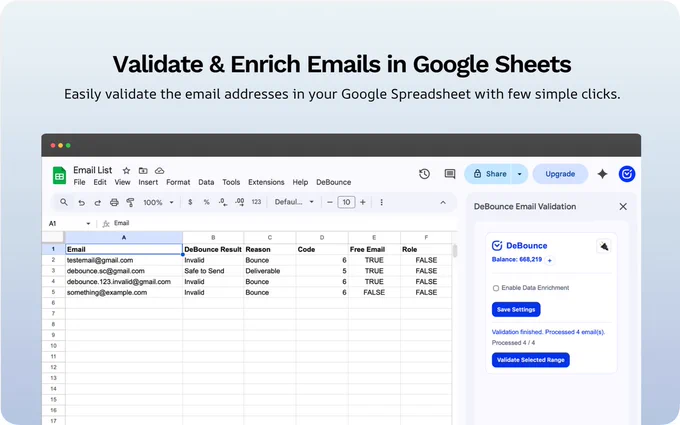This screenshot has height=425, width=680.
Task: Click the formula bar containing Email
Action: click(x=282, y=223)
